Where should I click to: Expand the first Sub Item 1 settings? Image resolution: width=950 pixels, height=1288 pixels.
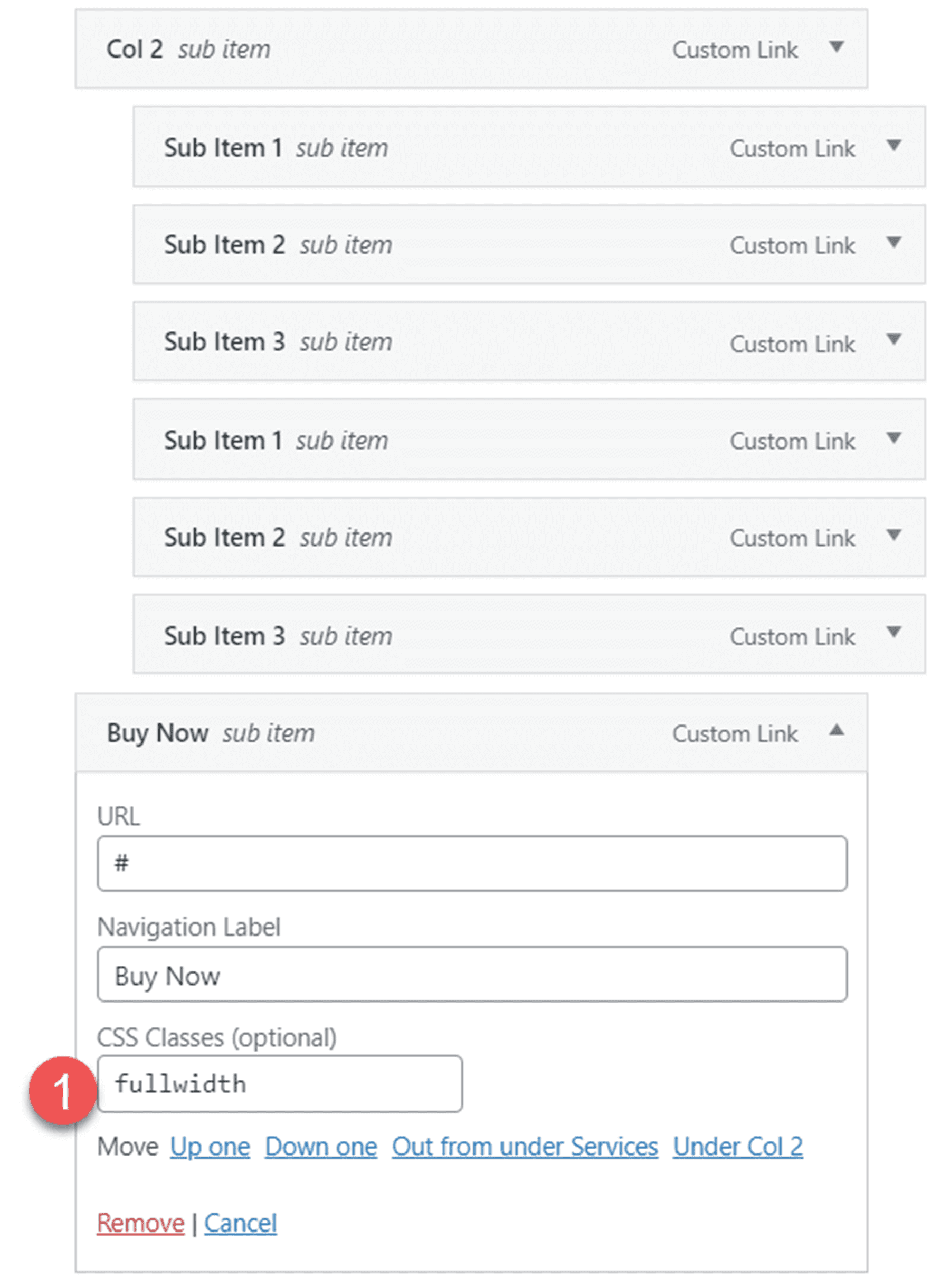point(894,147)
